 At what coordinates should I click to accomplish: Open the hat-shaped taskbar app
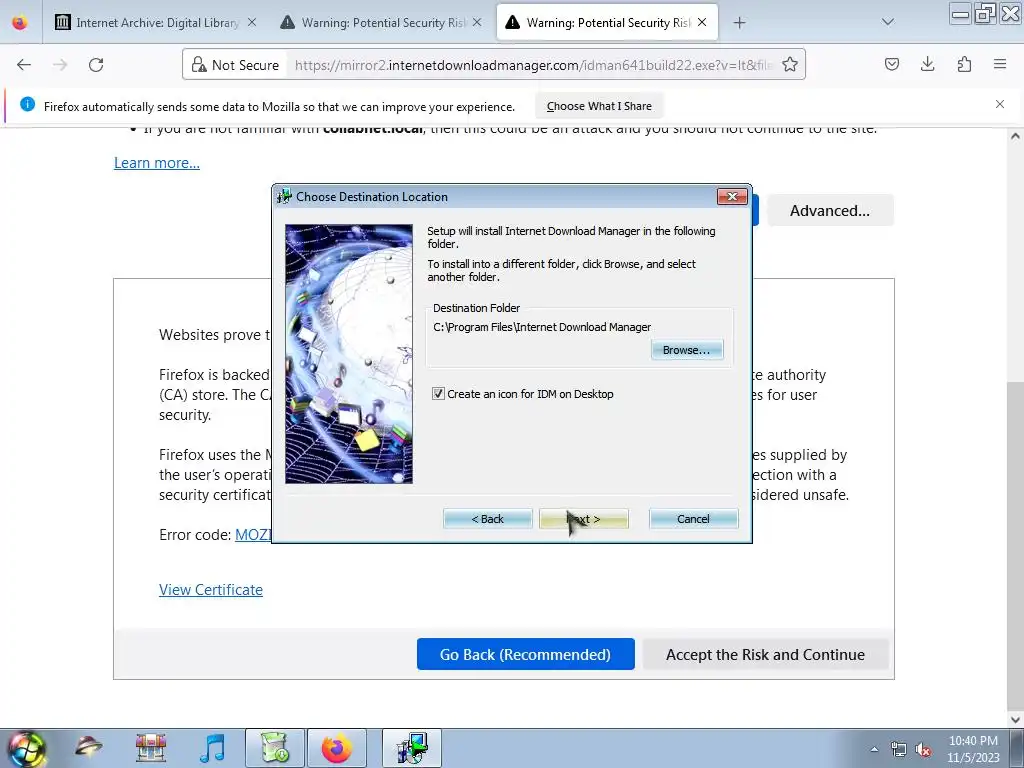pos(89,748)
